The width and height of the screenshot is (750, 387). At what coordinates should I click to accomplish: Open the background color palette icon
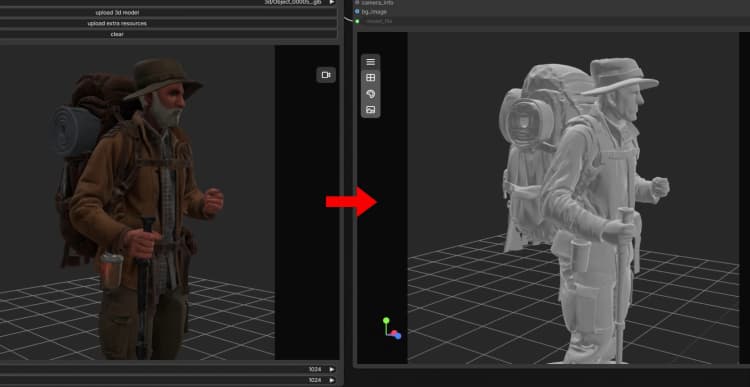click(x=370, y=94)
